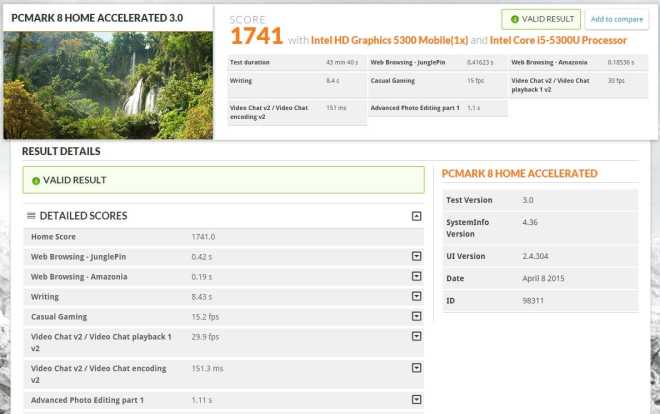Click the jungle waterfall thumbnail image
The height and width of the screenshot is (414, 660).
click(x=108, y=85)
